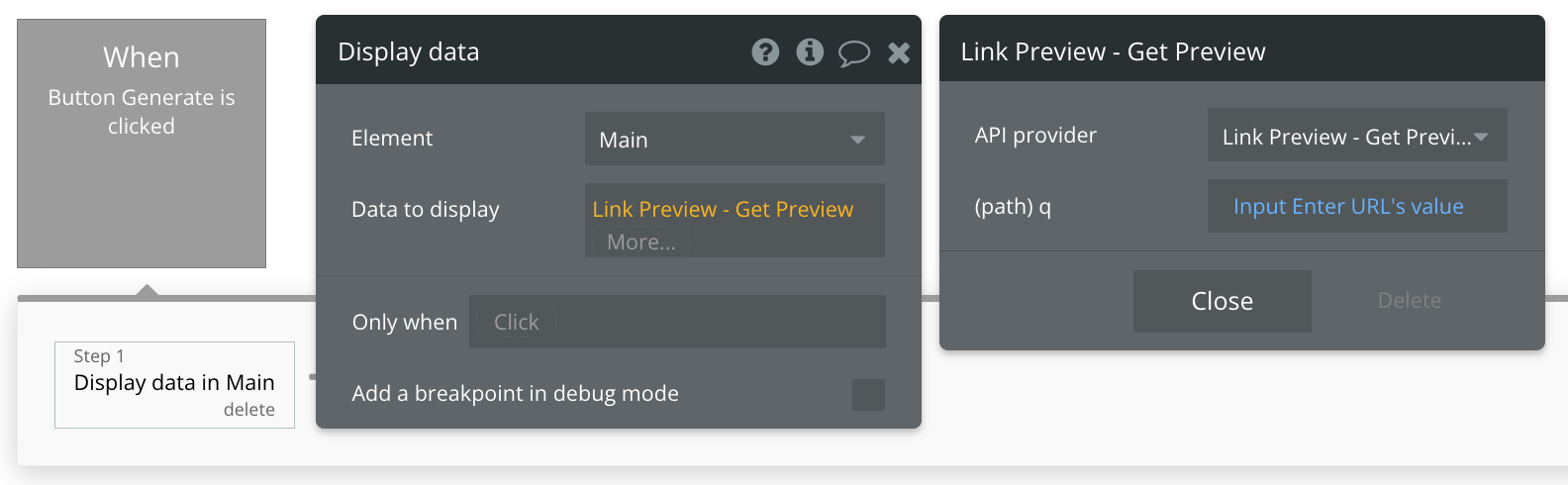Edit the Link Preview - Get Preview expression
Screen dimensions: 1568x485
723,209
